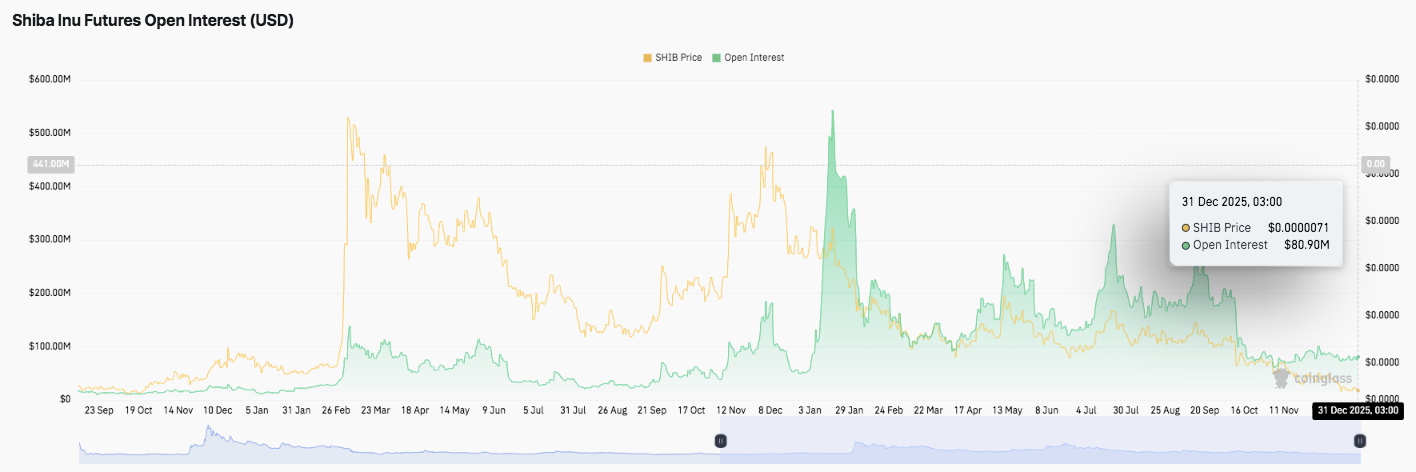Click the coinglass watermark logo
This screenshot has width=1416, height=472.
point(1311,377)
